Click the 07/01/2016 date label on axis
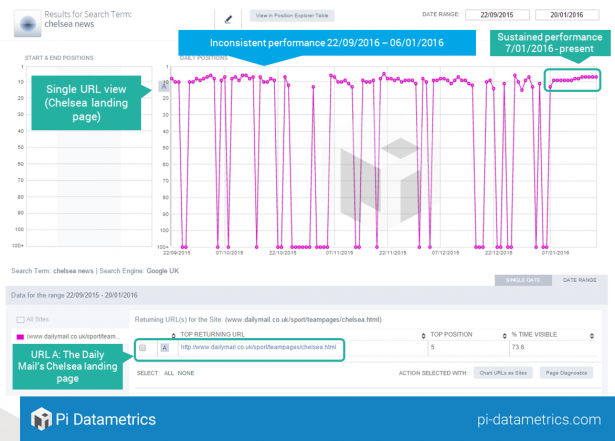 click(x=555, y=253)
